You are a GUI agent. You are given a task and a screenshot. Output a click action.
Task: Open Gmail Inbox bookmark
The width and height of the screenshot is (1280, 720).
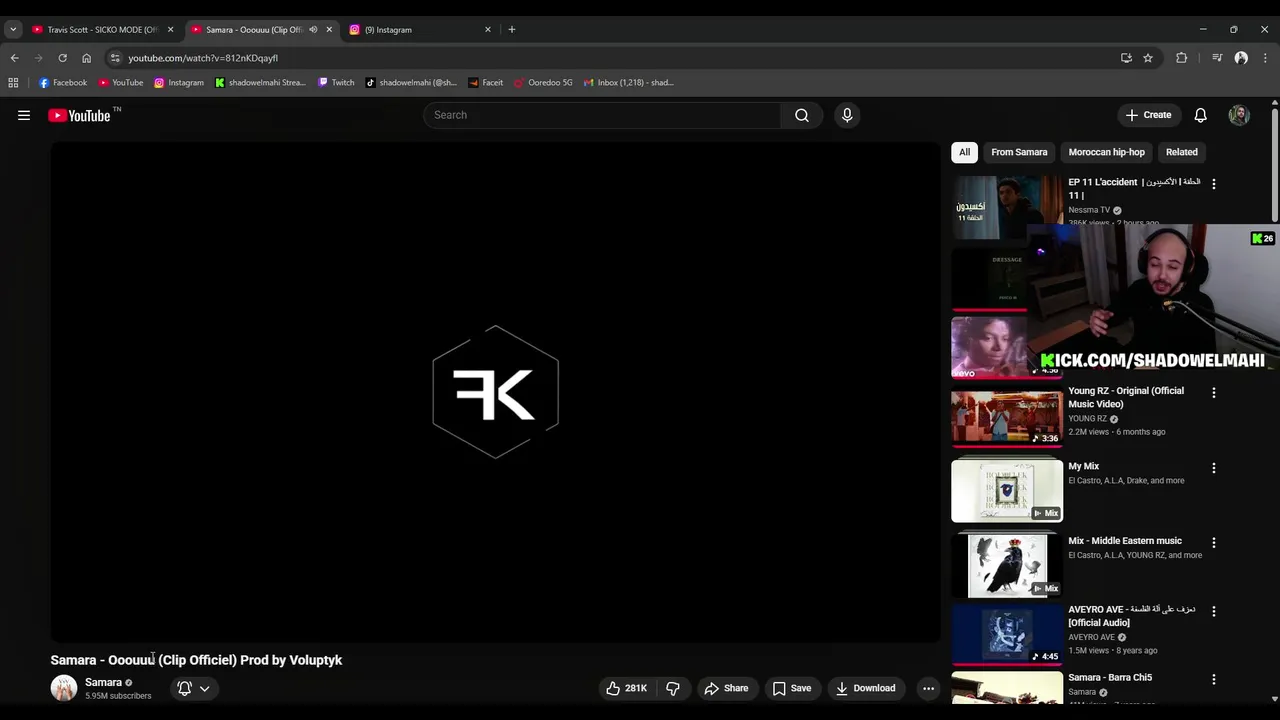[x=629, y=83]
